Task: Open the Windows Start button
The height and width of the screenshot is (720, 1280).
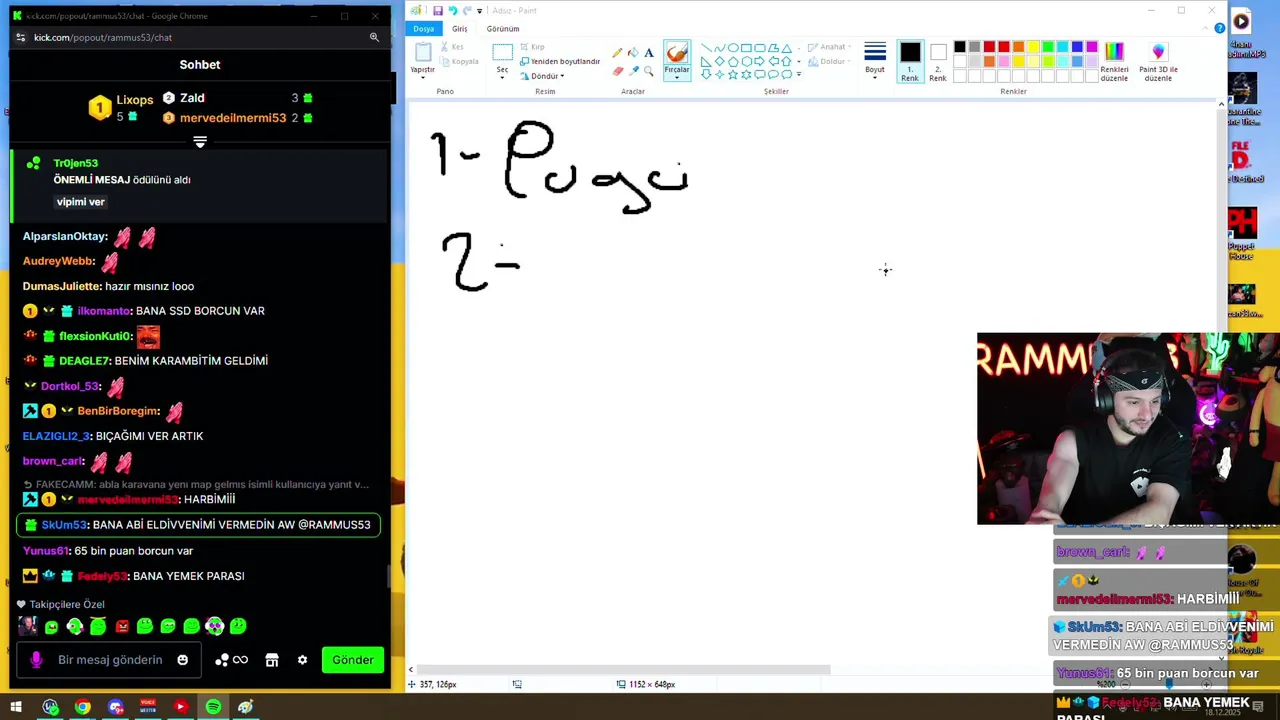Action: 16,707
